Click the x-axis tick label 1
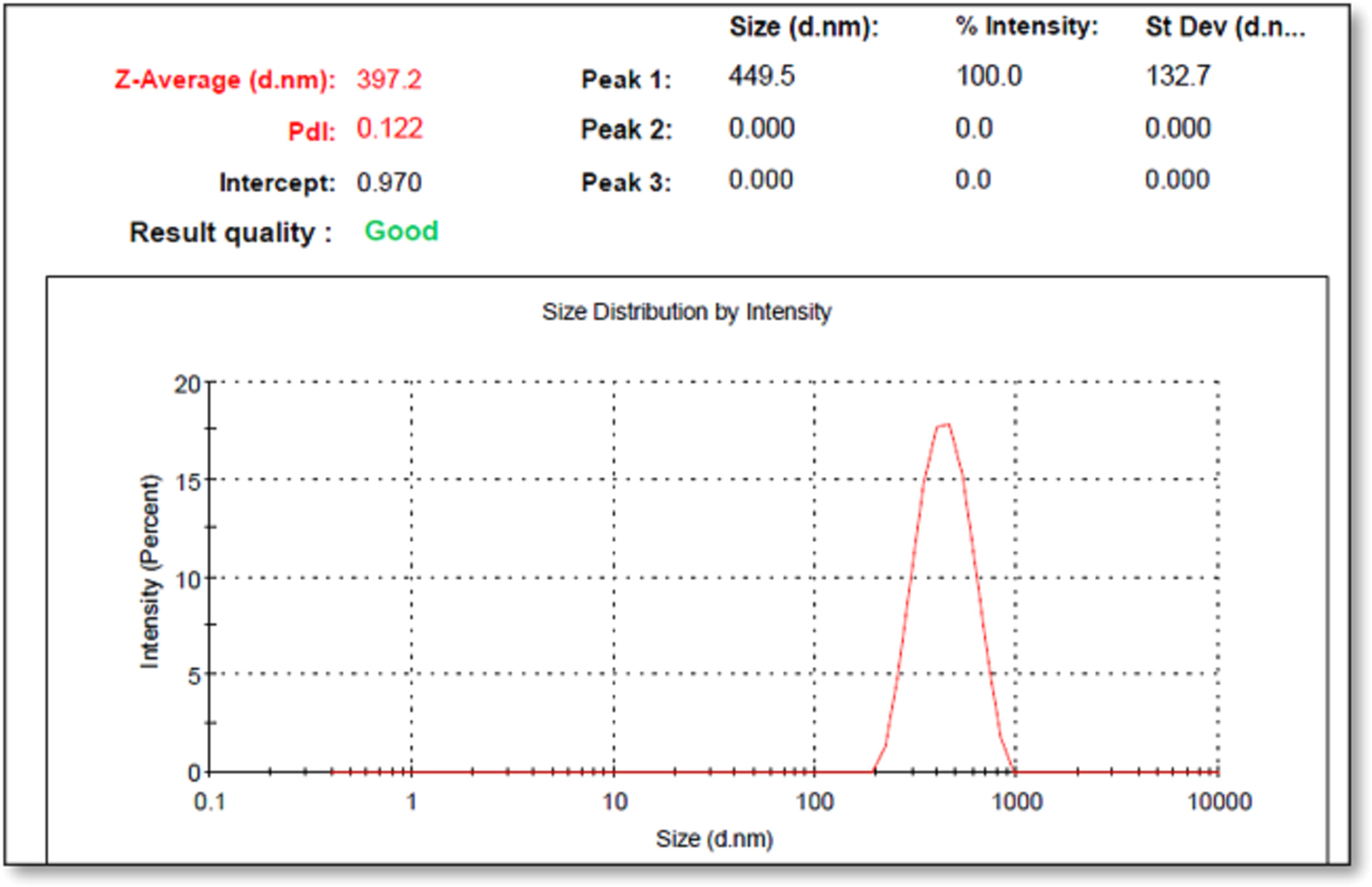The width and height of the screenshot is (1372, 887). [x=411, y=802]
